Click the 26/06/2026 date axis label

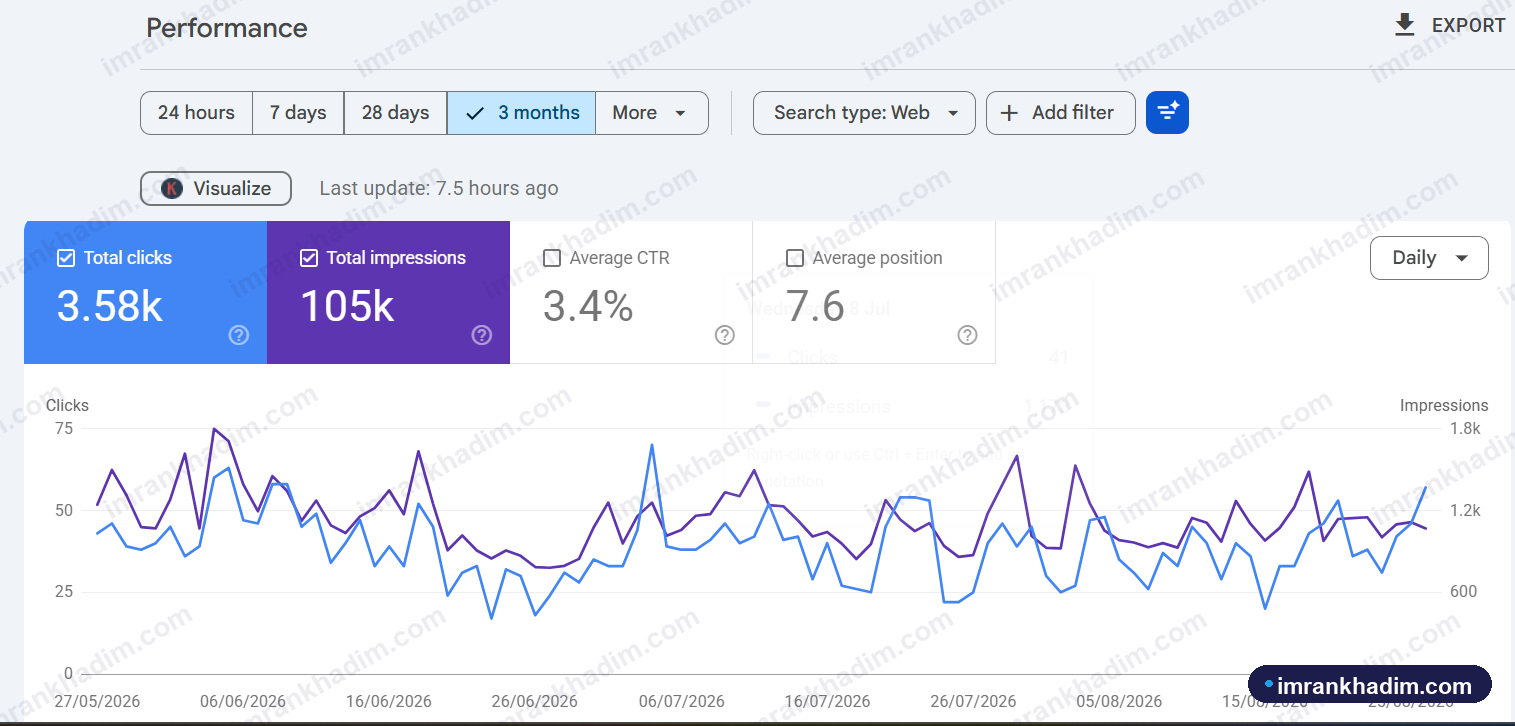535,702
